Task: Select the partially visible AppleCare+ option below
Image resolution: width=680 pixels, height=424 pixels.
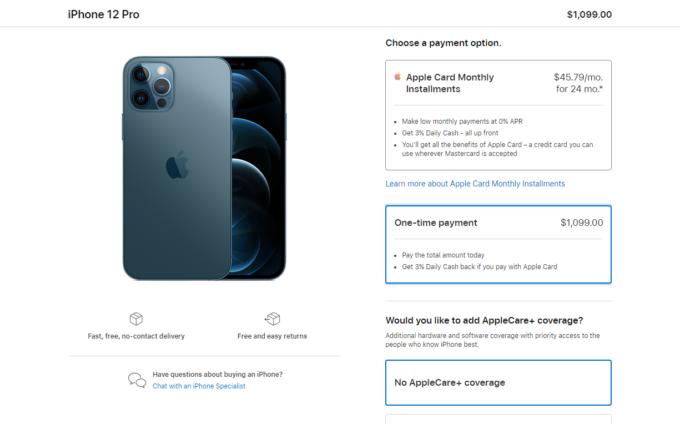Action: point(498,419)
